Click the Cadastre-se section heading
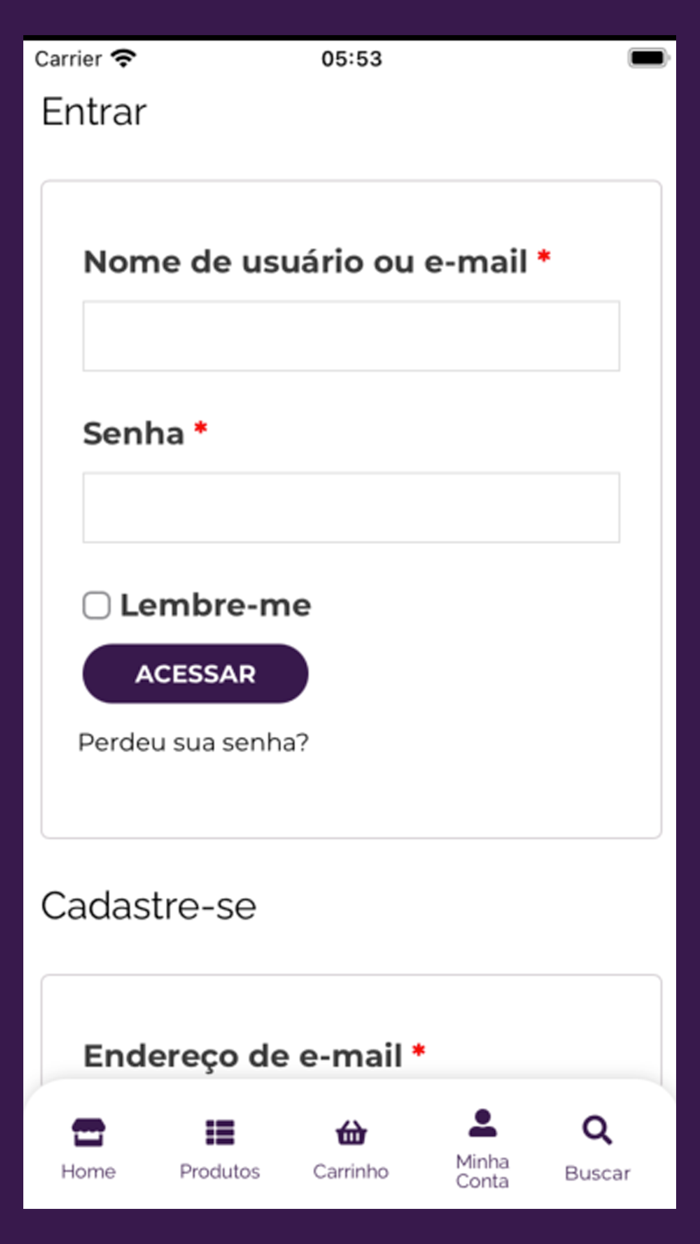 (x=148, y=906)
